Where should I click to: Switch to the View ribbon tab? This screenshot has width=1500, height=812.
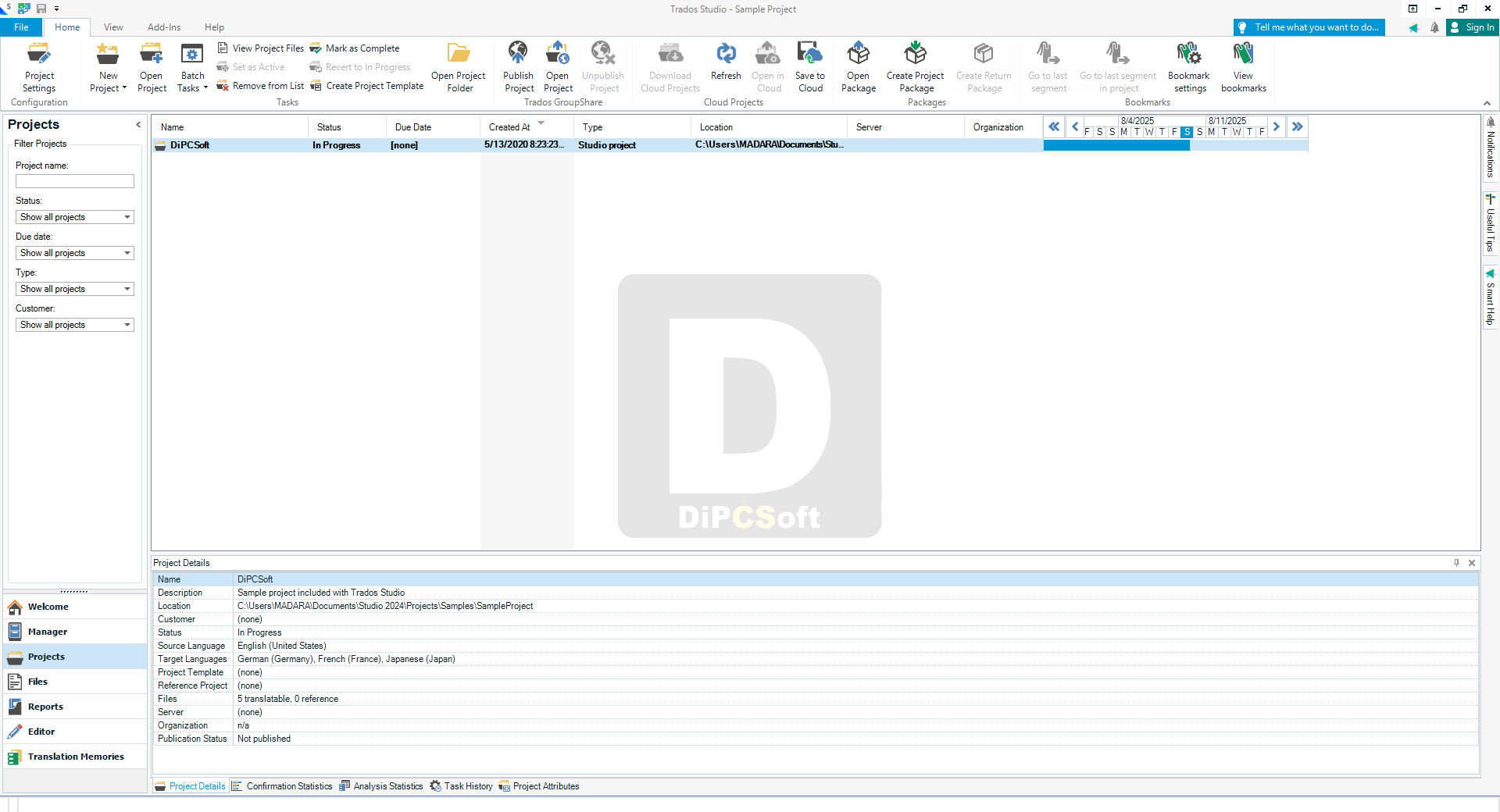(x=113, y=27)
